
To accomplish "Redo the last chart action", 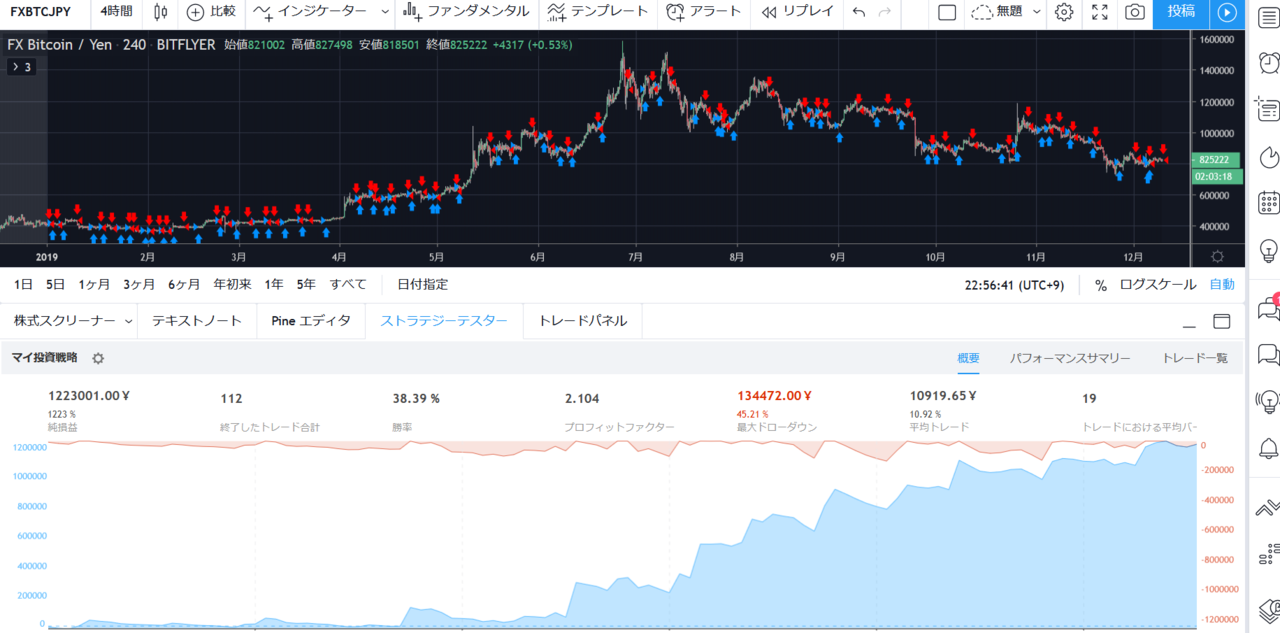I will pyautogui.click(x=884, y=12).
